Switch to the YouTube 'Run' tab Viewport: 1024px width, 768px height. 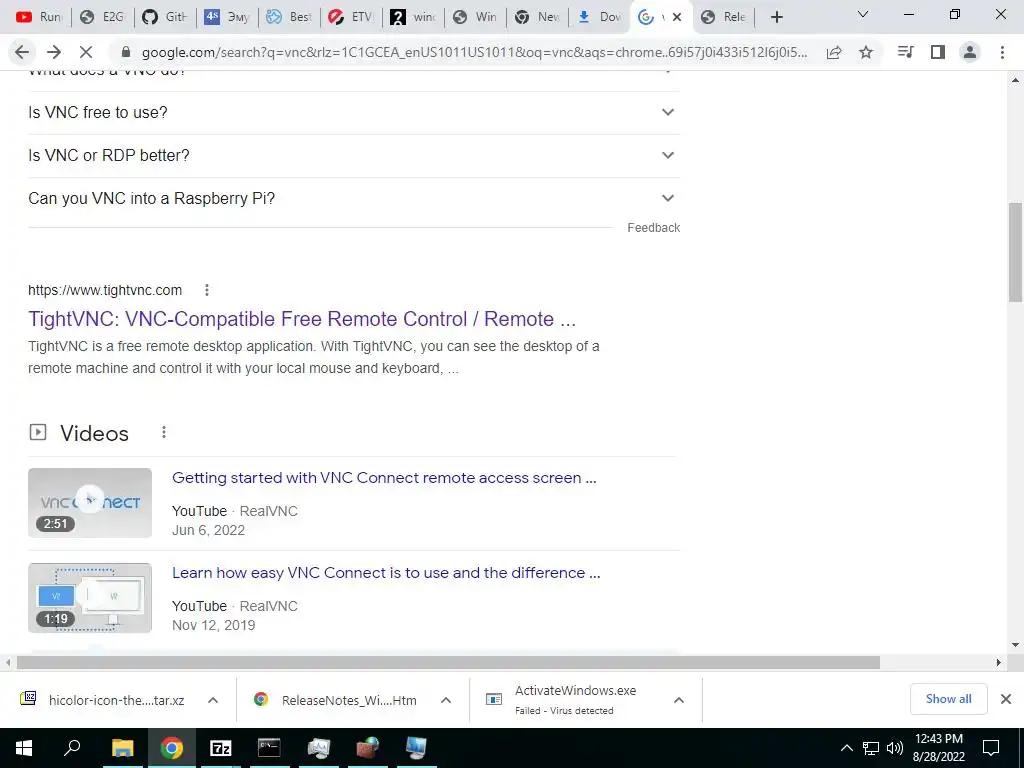(39, 17)
